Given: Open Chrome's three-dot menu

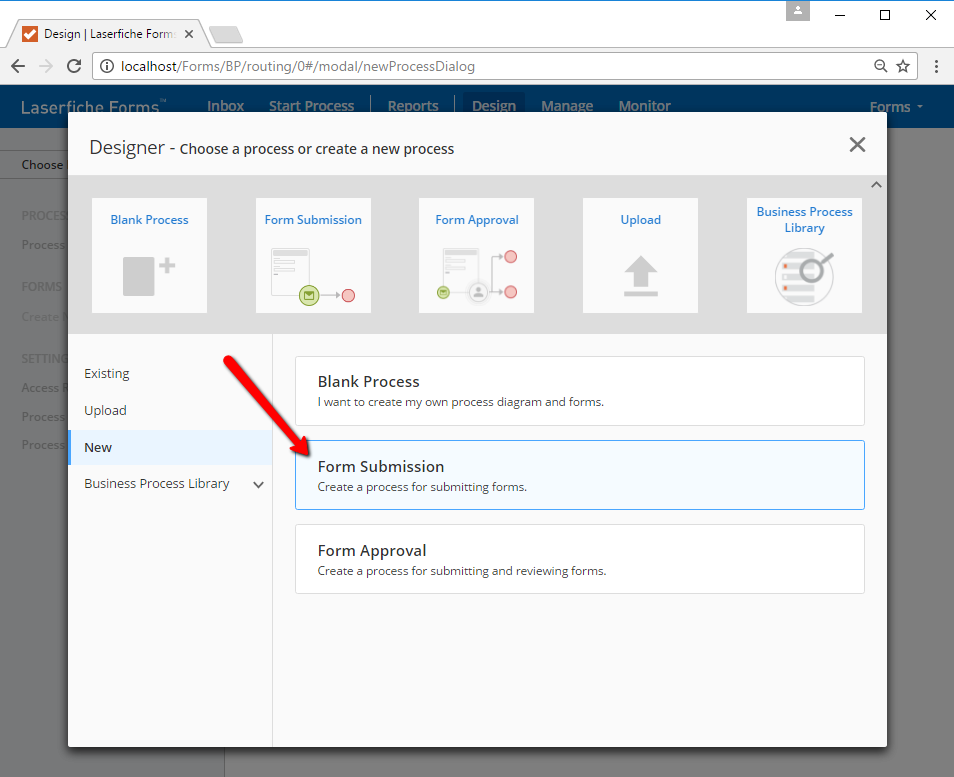Looking at the screenshot, I should click(x=936, y=66).
